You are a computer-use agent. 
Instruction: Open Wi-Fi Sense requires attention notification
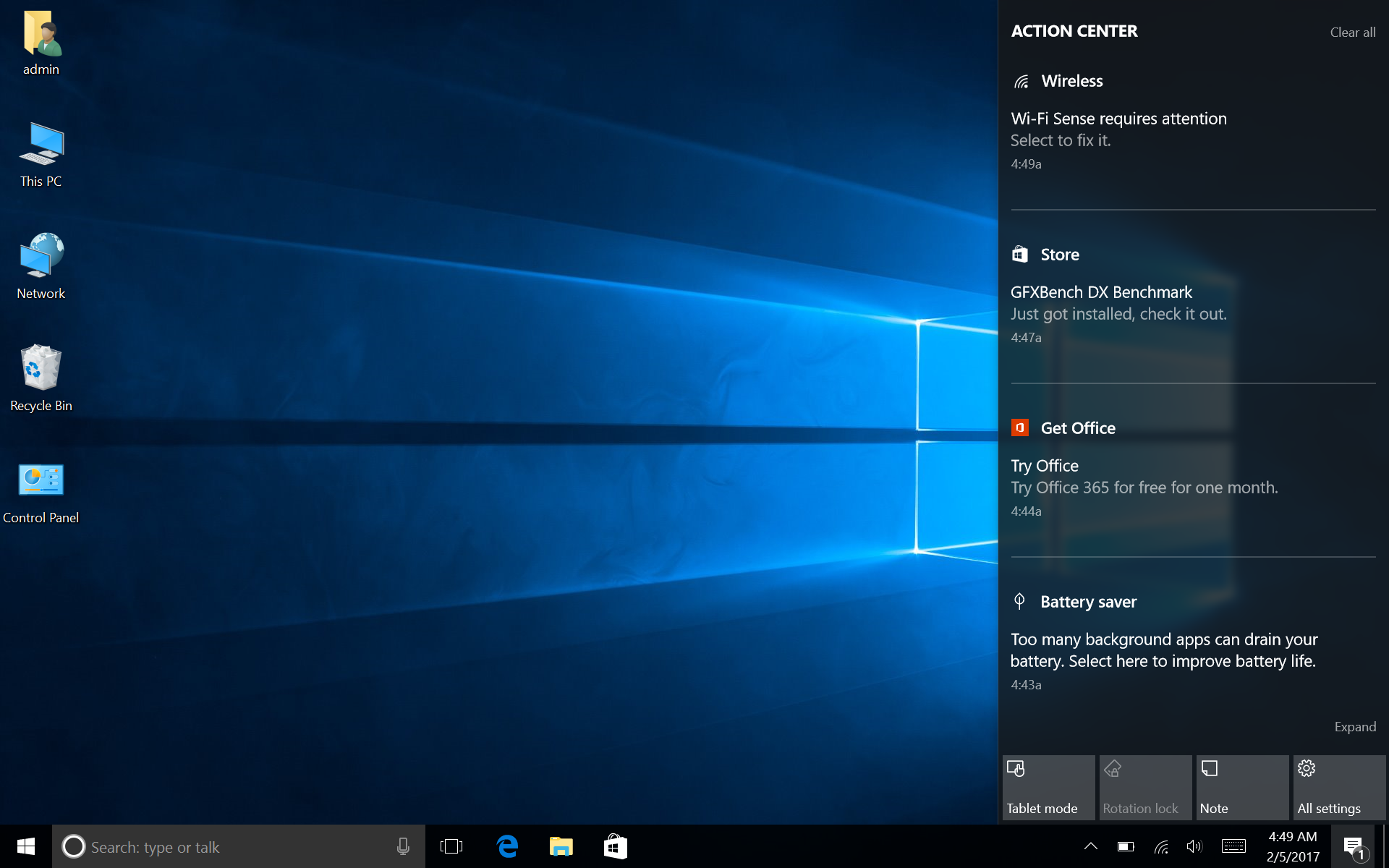[x=1193, y=141]
